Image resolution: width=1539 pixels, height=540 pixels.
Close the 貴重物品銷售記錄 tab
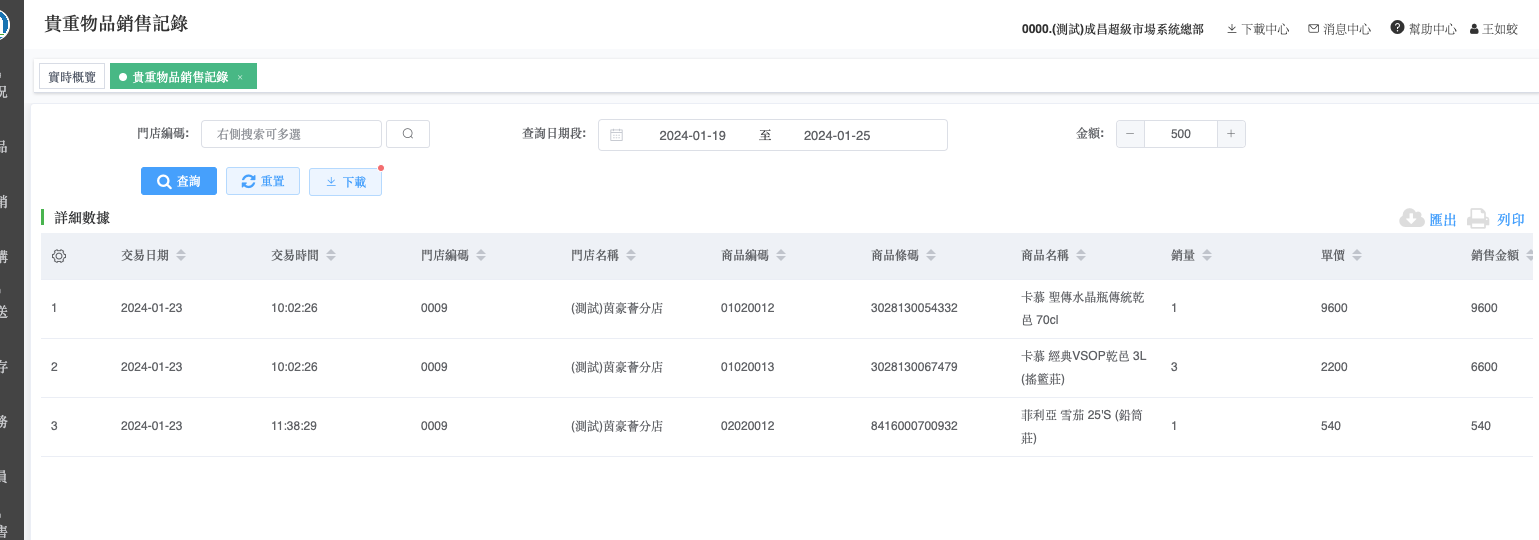pyautogui.click(x=240, y=77)
